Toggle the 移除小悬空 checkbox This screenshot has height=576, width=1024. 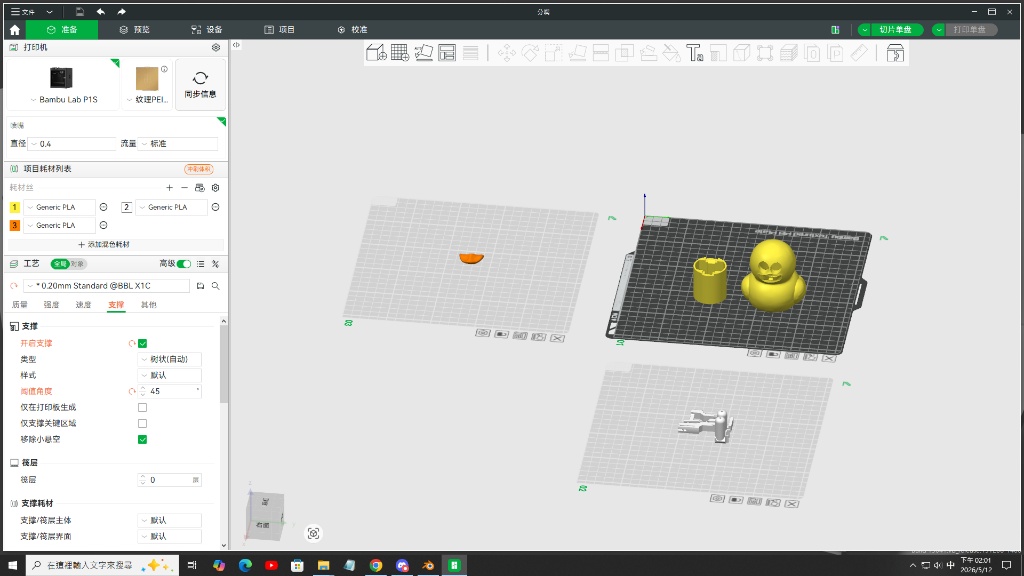pyautogui.click(x=142, y=440)
